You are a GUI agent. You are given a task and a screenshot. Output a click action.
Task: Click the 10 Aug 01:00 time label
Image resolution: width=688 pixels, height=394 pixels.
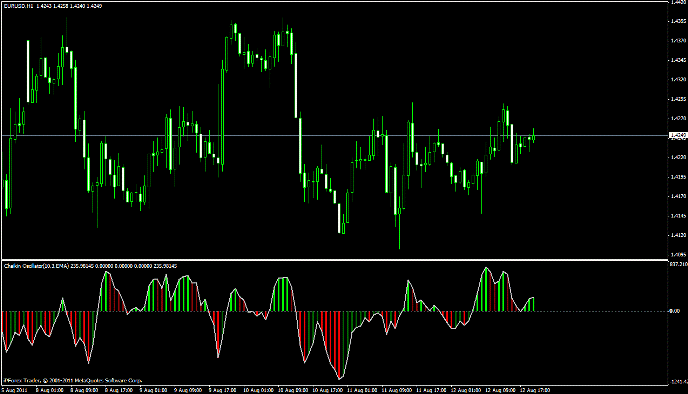point(258,390)
